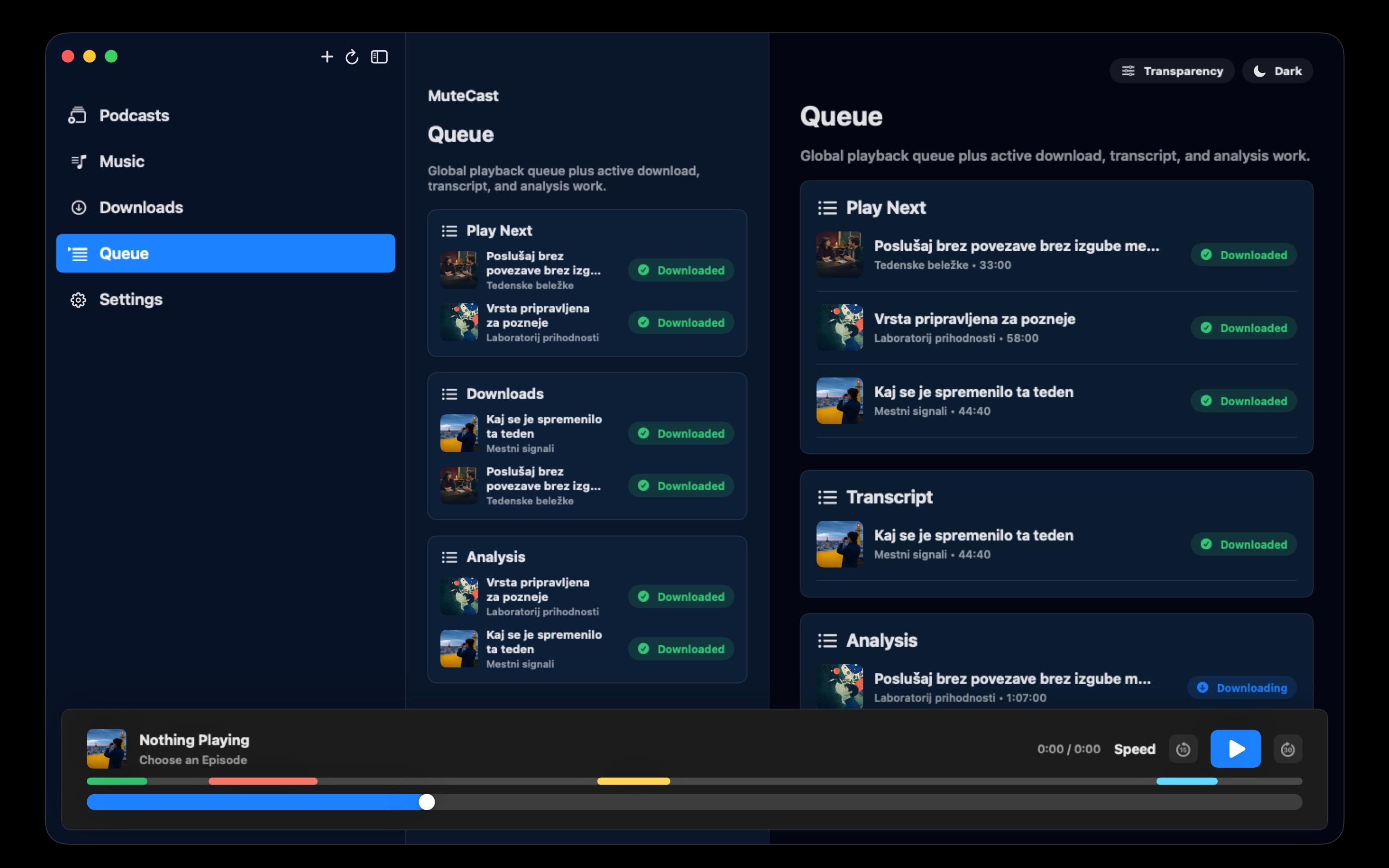Click the 0:00 / 0:00 time display
The width and height of the screenshot is (1389, 868).
[1068, 749]
